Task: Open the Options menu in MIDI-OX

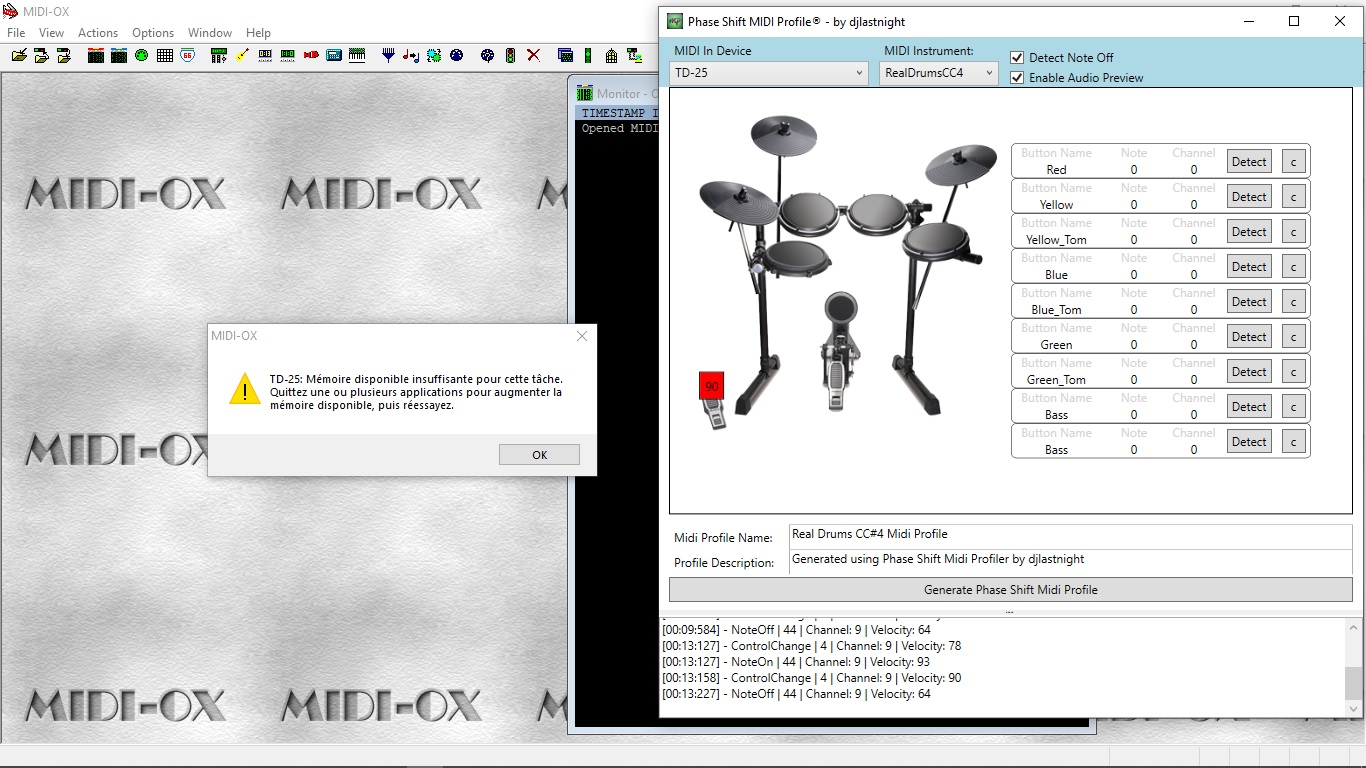Action: 153,33
